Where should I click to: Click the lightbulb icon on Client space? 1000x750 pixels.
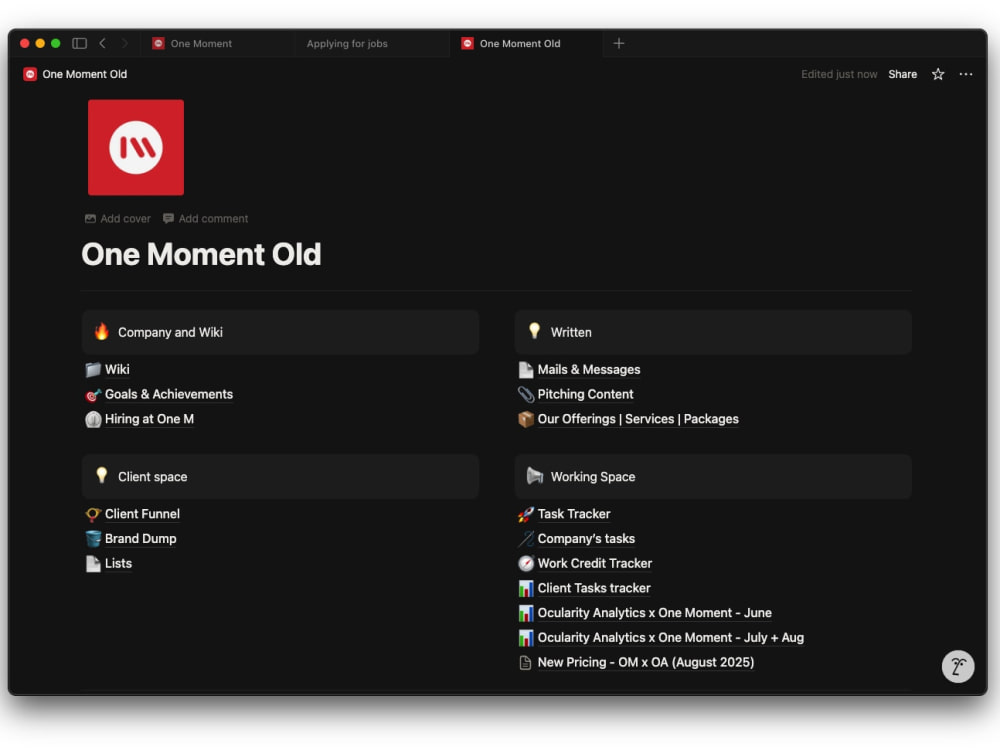pyautogui.click(x=101, y=476)
